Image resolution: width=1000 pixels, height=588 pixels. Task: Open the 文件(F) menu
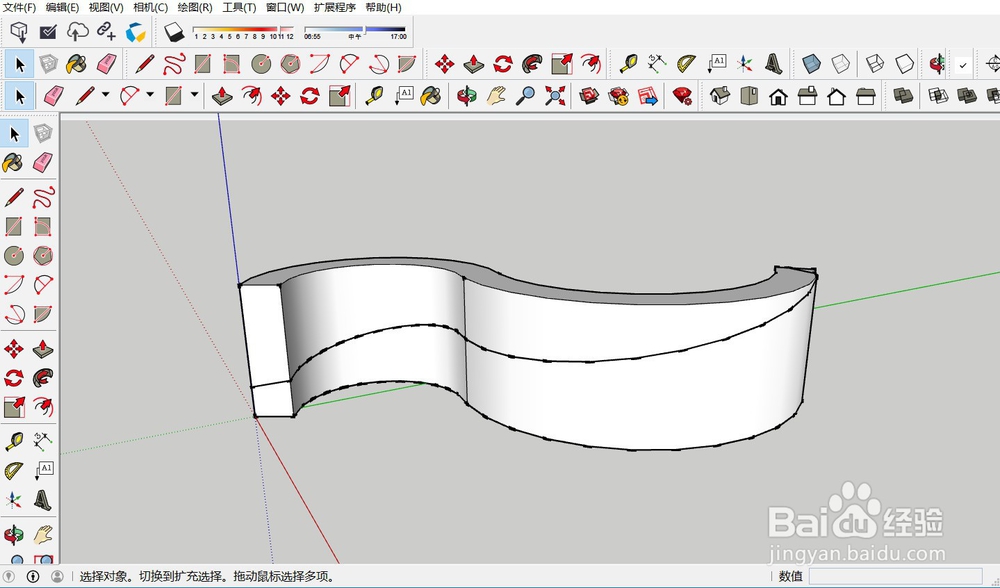click(x=20, y=8)
